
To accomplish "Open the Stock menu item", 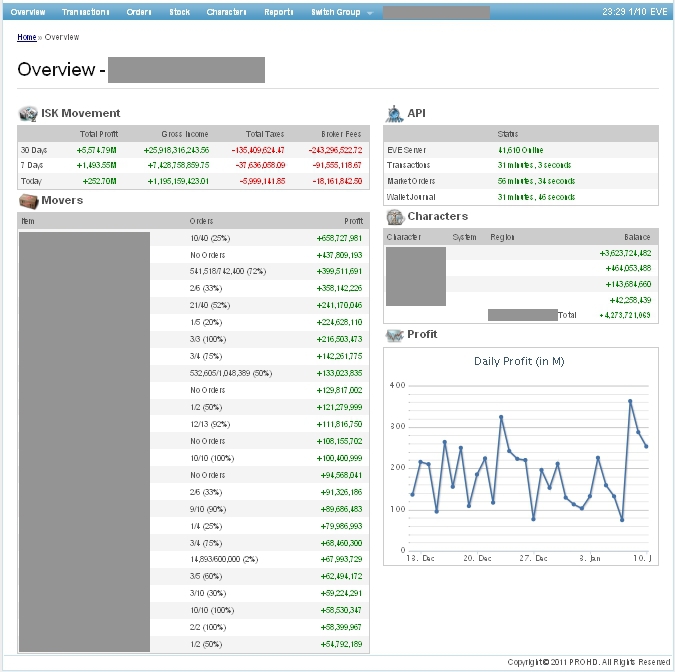I will [180, 12].
